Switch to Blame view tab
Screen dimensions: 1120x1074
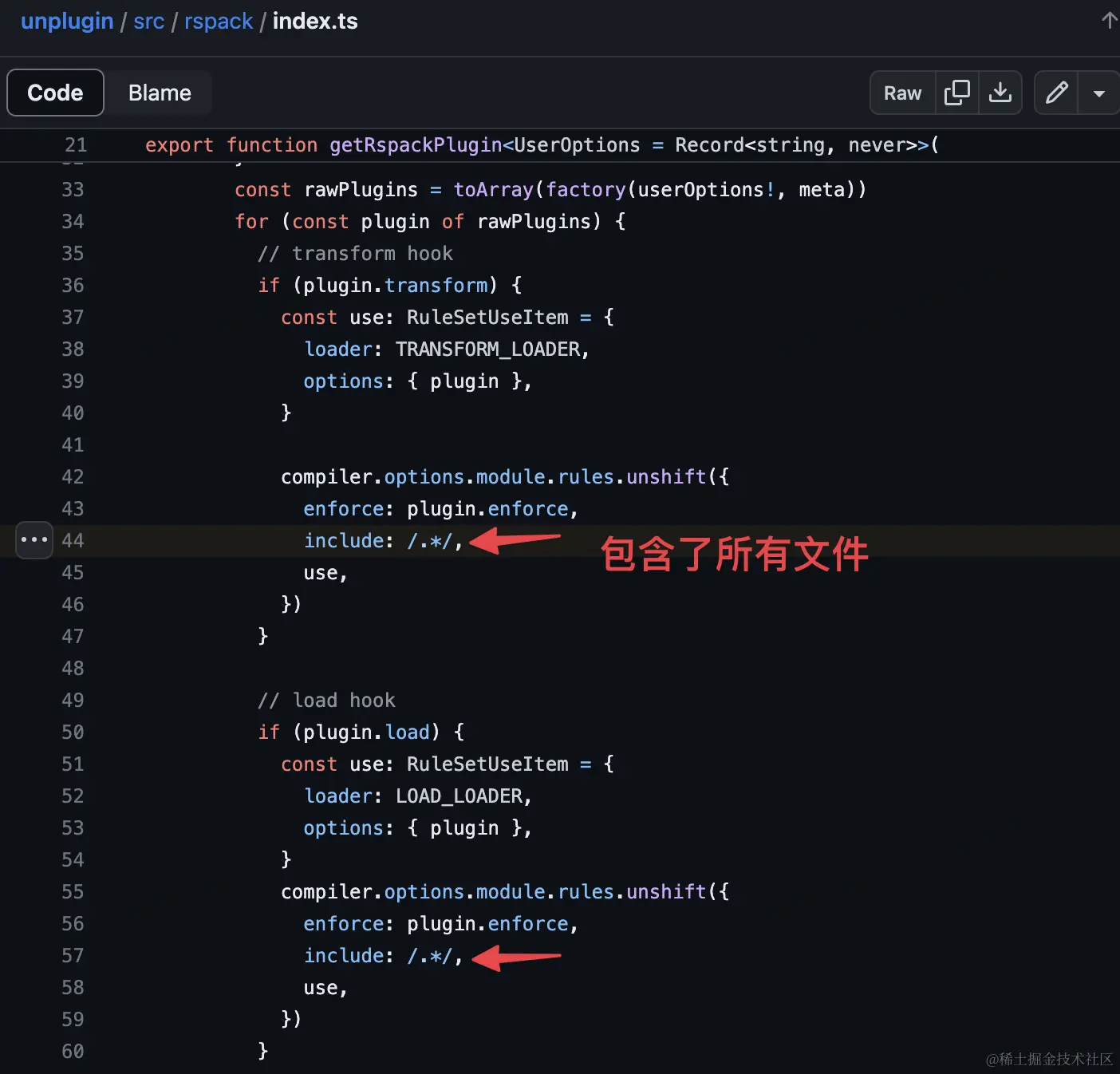[x=160, y=93]
